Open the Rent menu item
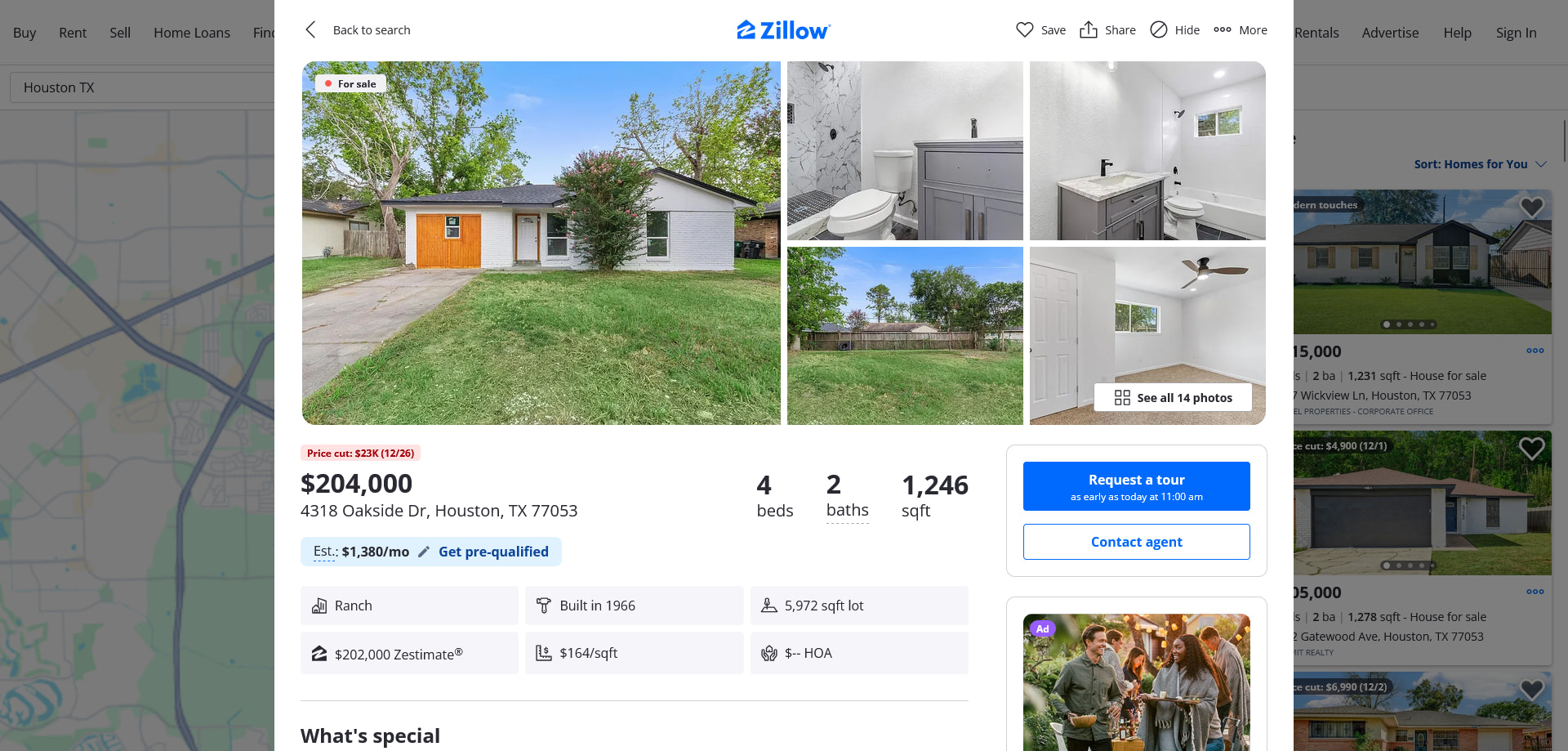This screenshot has width=1568, height=751. pos(73,33)
